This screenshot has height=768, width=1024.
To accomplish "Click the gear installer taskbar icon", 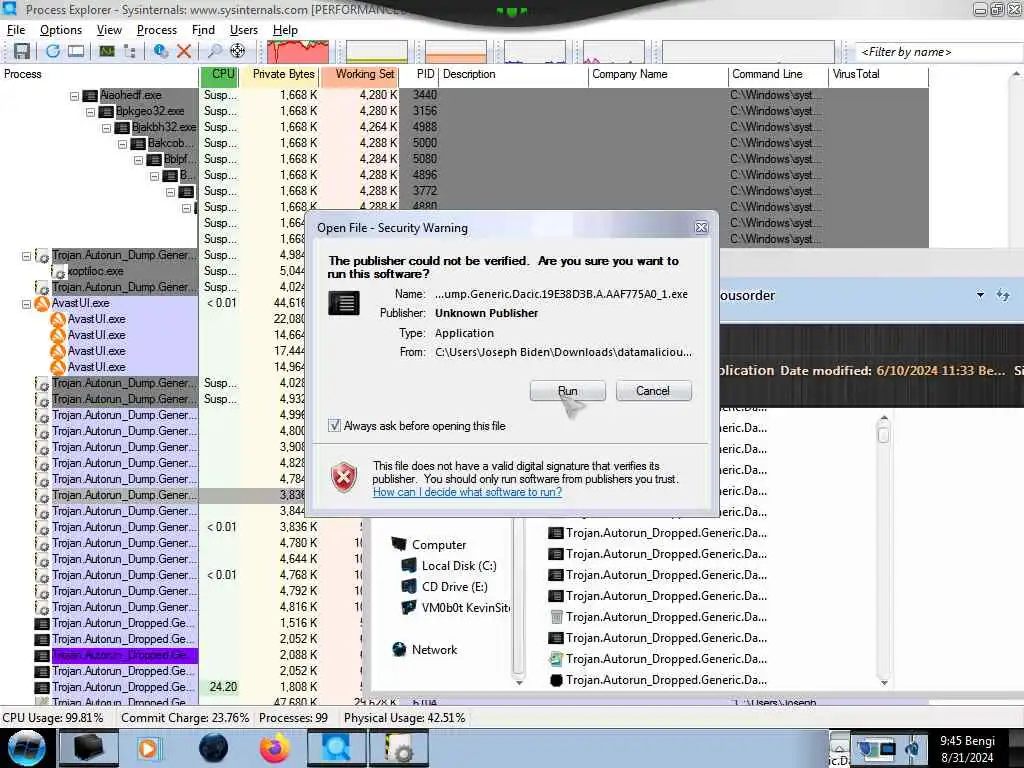I will [x=399, y=748].
